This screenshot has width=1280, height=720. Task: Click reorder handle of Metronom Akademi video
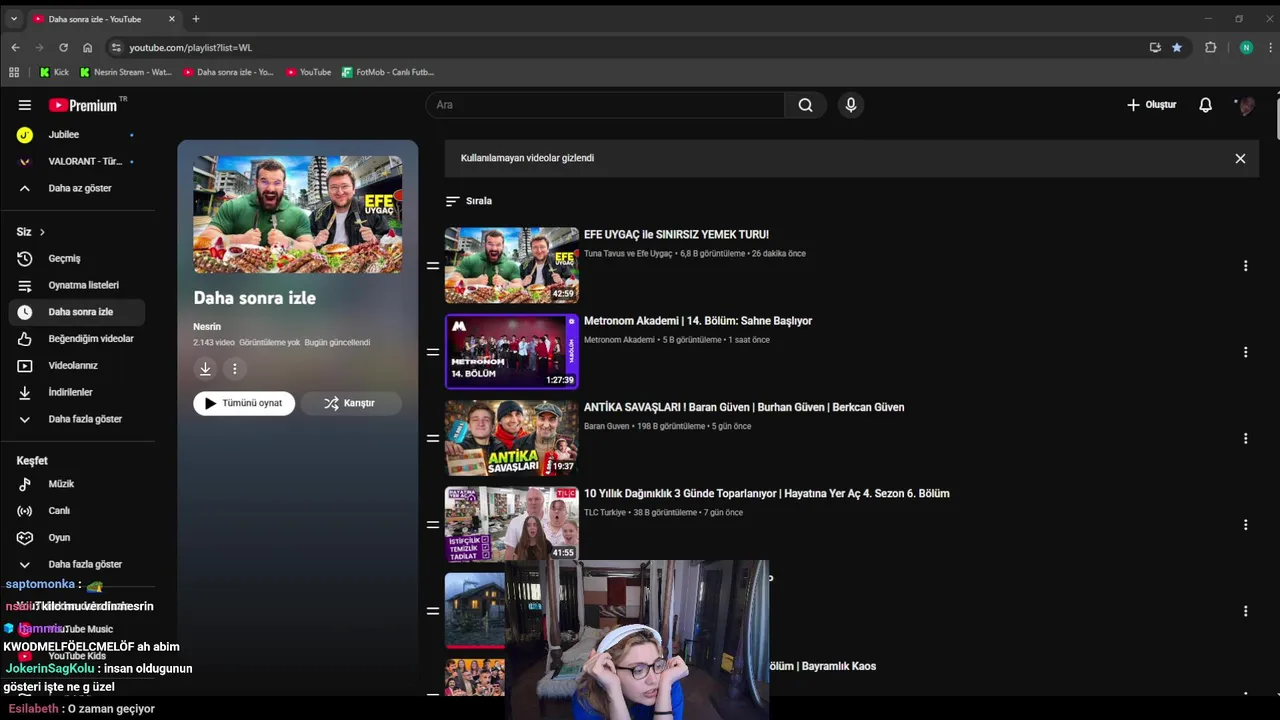tap(433, 352)
